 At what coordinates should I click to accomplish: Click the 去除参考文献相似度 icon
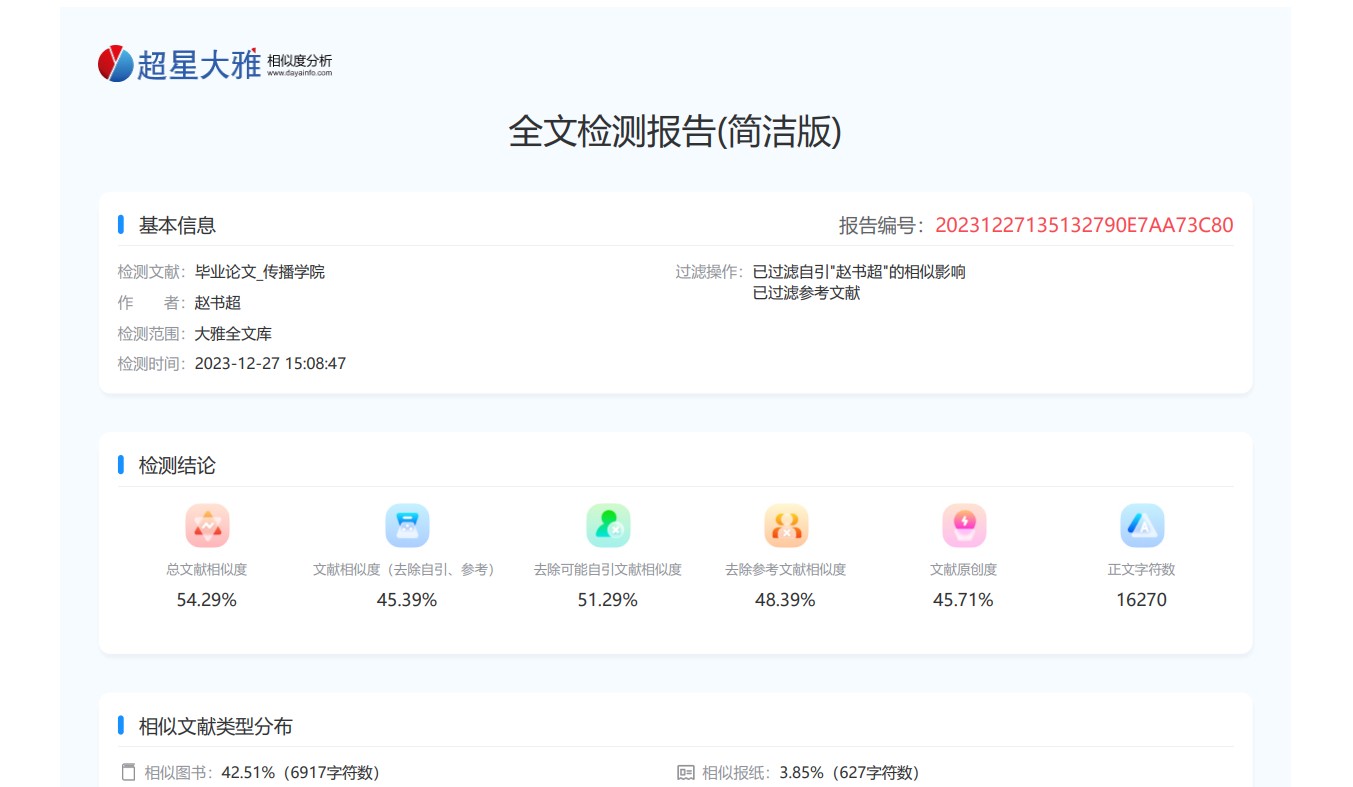(x=786, y=526)
